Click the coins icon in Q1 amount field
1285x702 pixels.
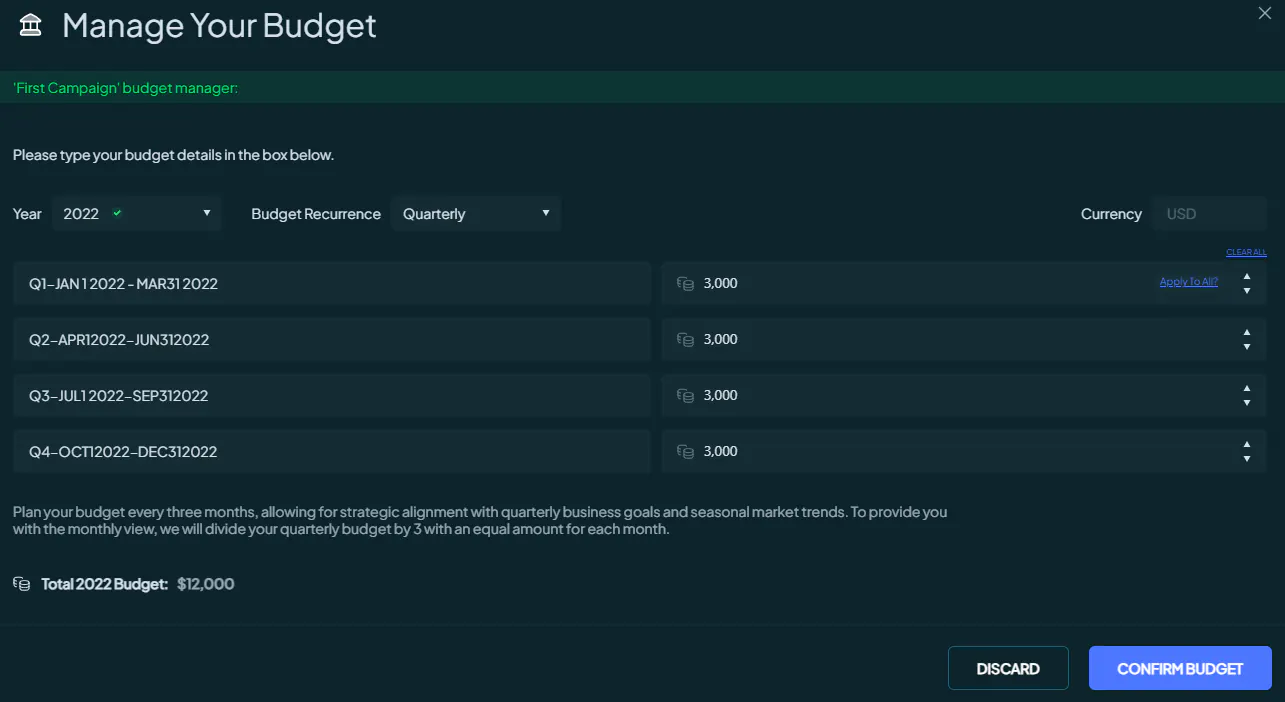(685, 284)
